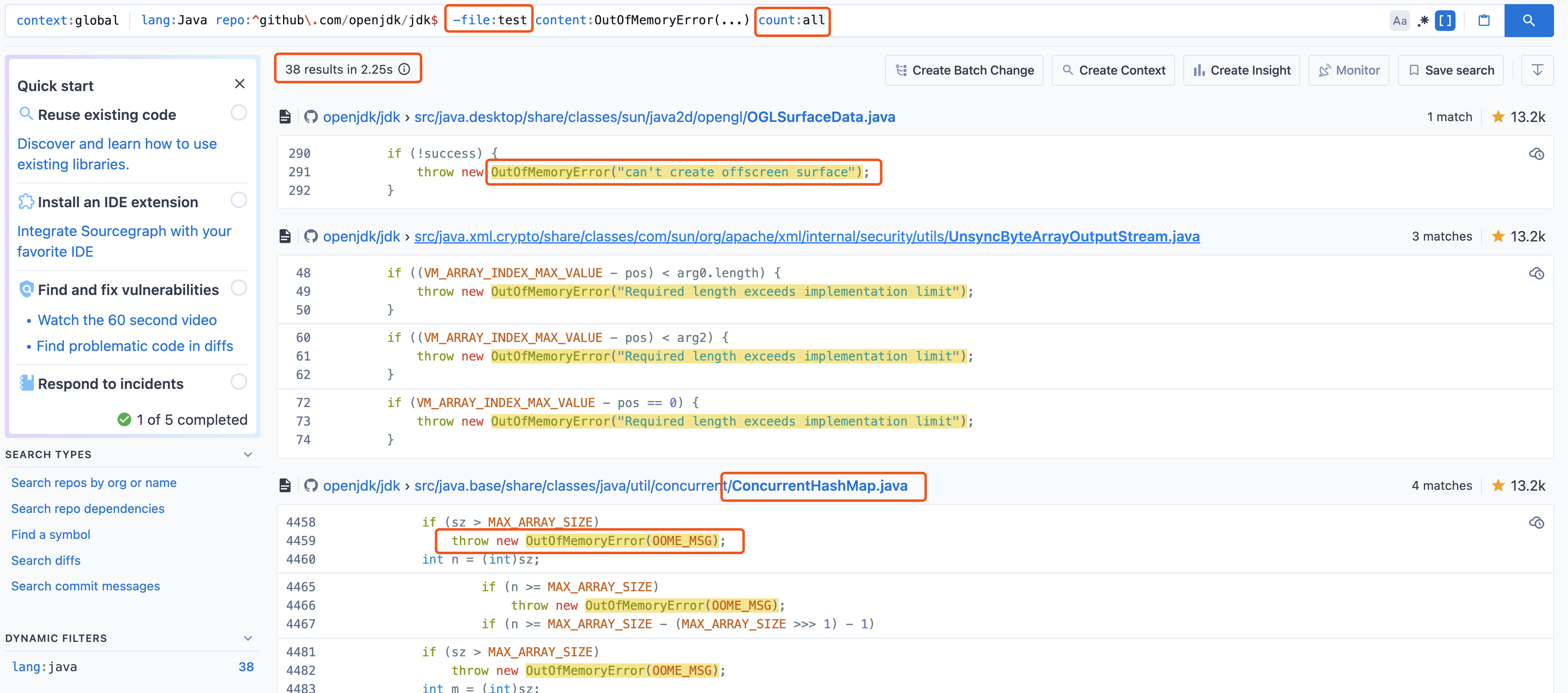The image size is (1568, 693).
Task: Click GitHub icon in ConcurrentHashMap result header
Action: [x=311, y=486]
